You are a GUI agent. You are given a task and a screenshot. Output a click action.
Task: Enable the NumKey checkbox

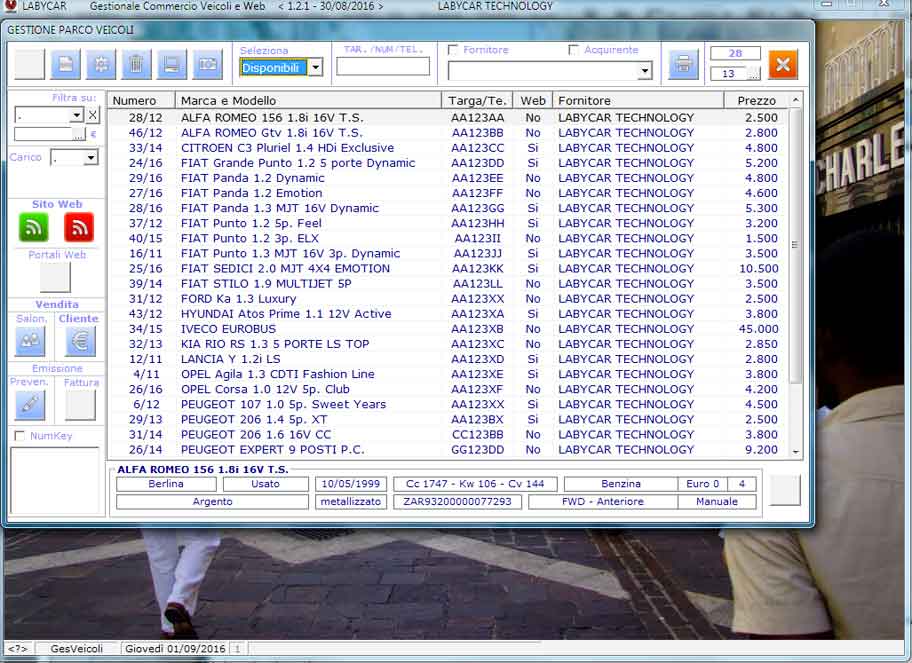(x=20, y=436)
